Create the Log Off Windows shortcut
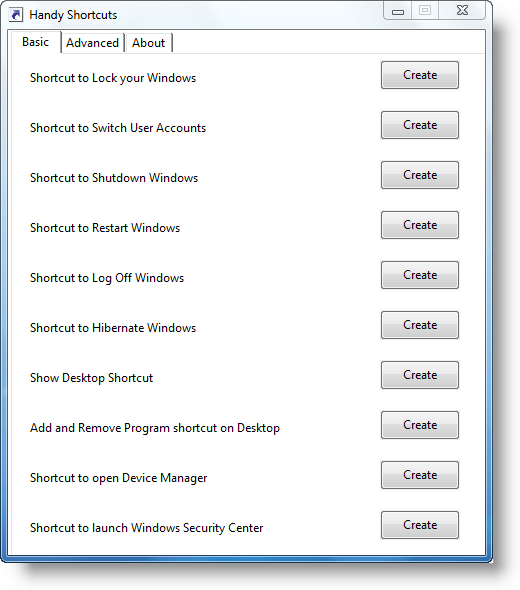Viewport: 520px width, 590px height. tap(420, 275)
